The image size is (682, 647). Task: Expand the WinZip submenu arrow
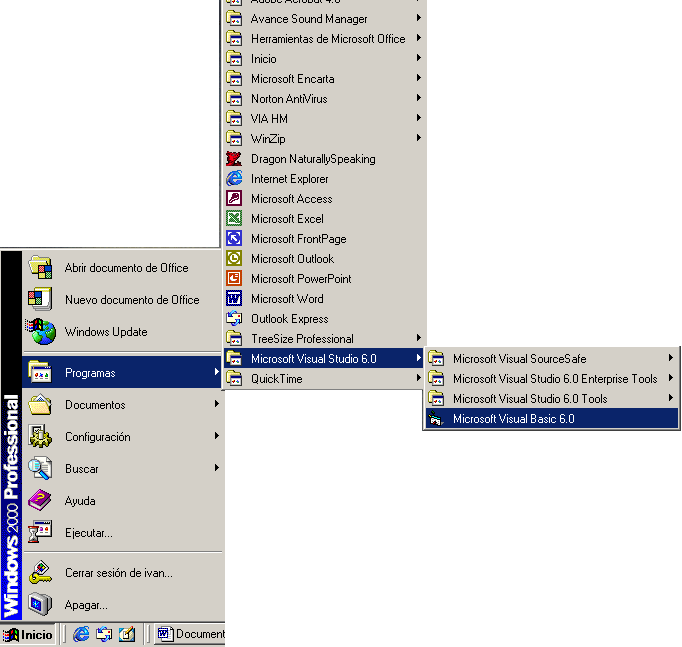click(418, 138)
